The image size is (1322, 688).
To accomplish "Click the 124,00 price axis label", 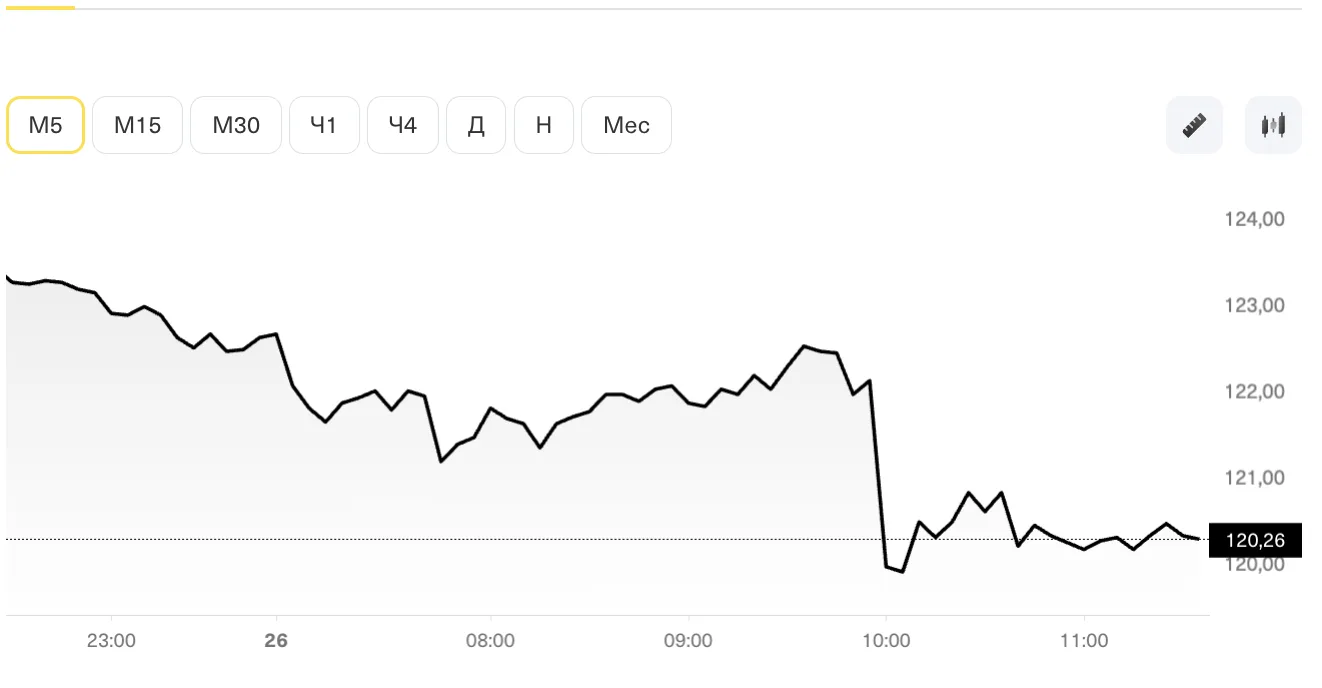I will 1254,219.
